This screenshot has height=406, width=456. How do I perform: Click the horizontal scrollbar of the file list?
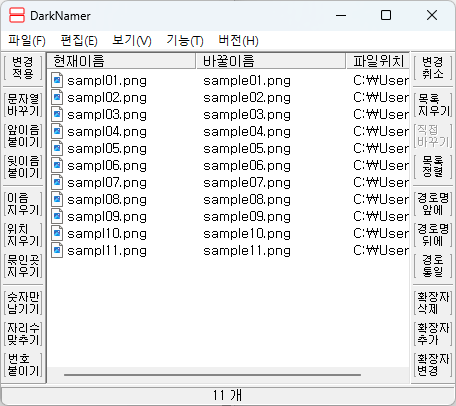tap(212, 375)
